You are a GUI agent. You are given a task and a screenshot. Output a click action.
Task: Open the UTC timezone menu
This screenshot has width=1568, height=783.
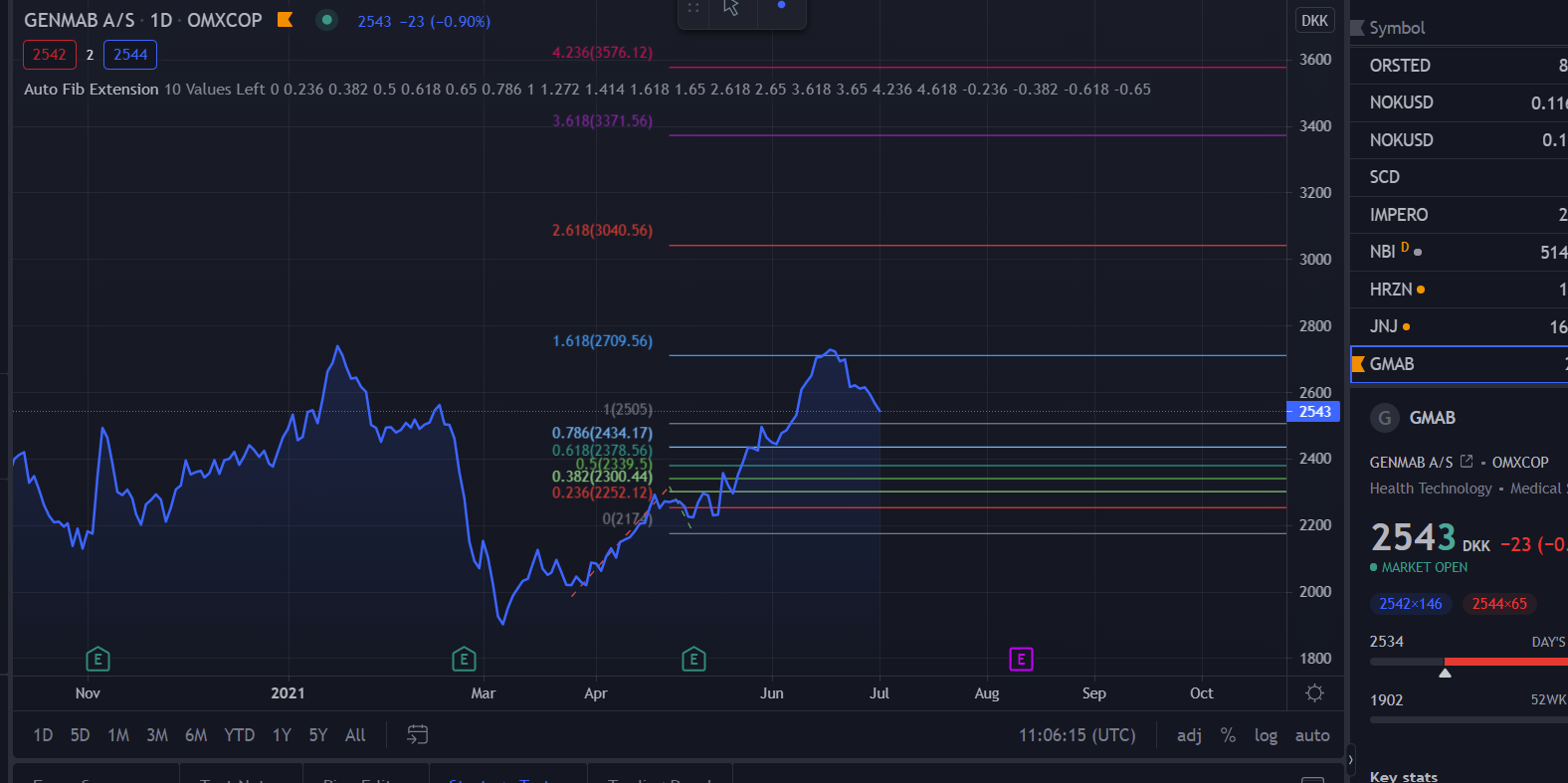[x=1077, y=735]
